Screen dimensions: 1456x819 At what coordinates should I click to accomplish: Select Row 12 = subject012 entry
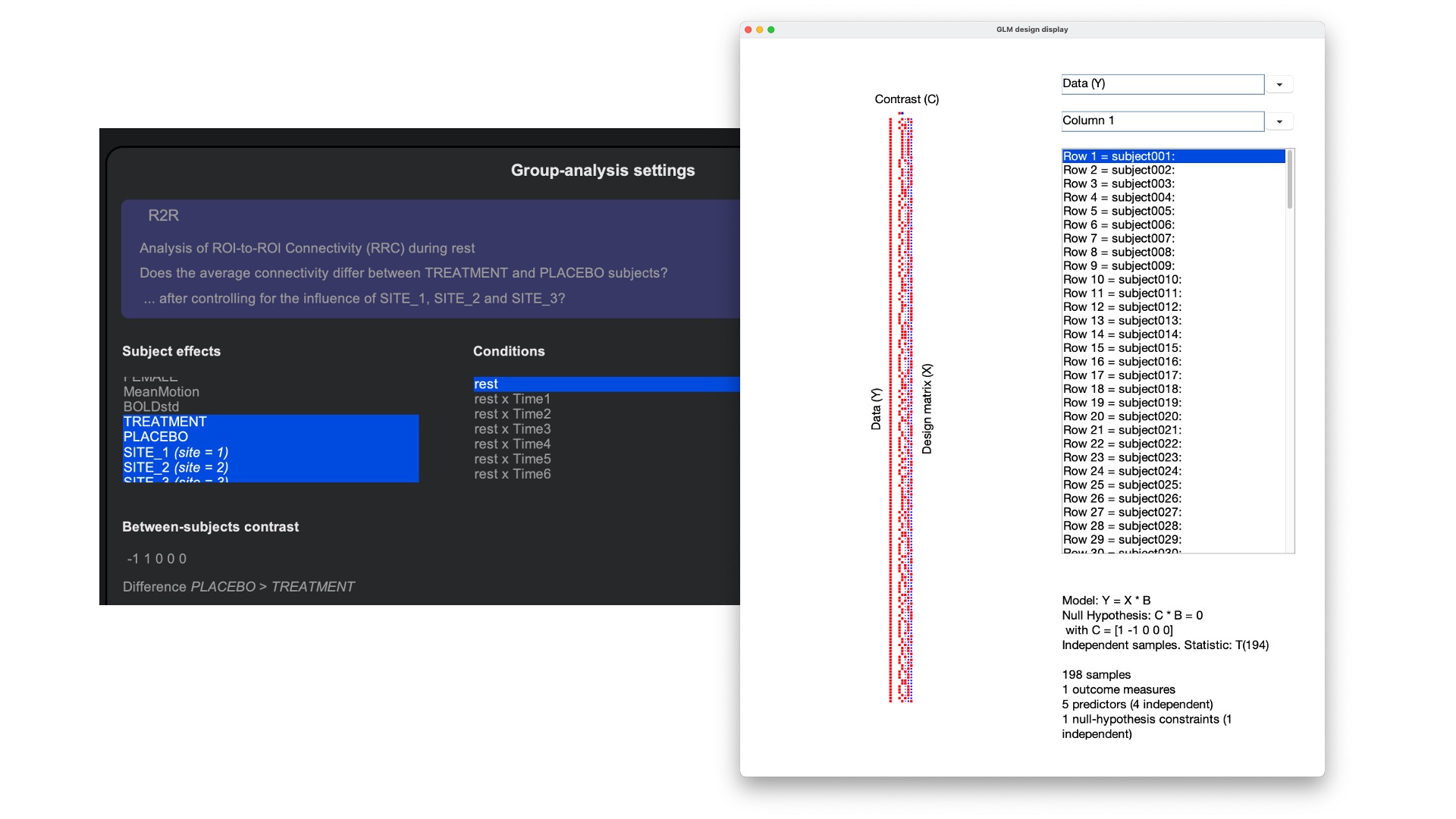pyautogui.click(x=1122, y=307)
